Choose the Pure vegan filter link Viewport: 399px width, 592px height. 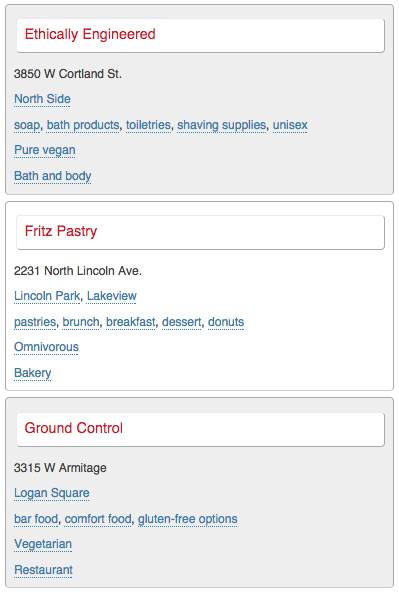coord(45,150)
